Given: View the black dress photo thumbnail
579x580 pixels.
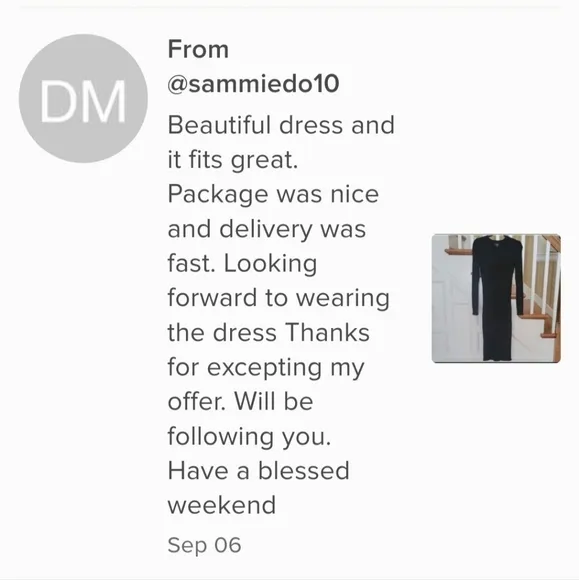Looking at the screenshot, I should 496,298.
